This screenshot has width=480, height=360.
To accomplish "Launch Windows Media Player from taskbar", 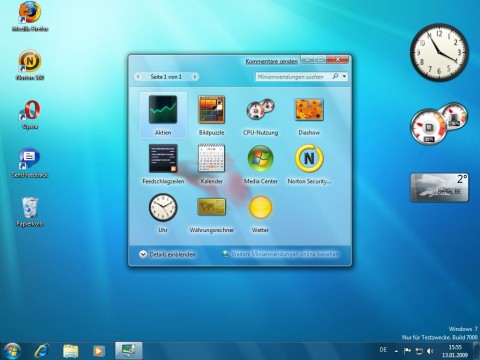I will click(x=98, y=351).
